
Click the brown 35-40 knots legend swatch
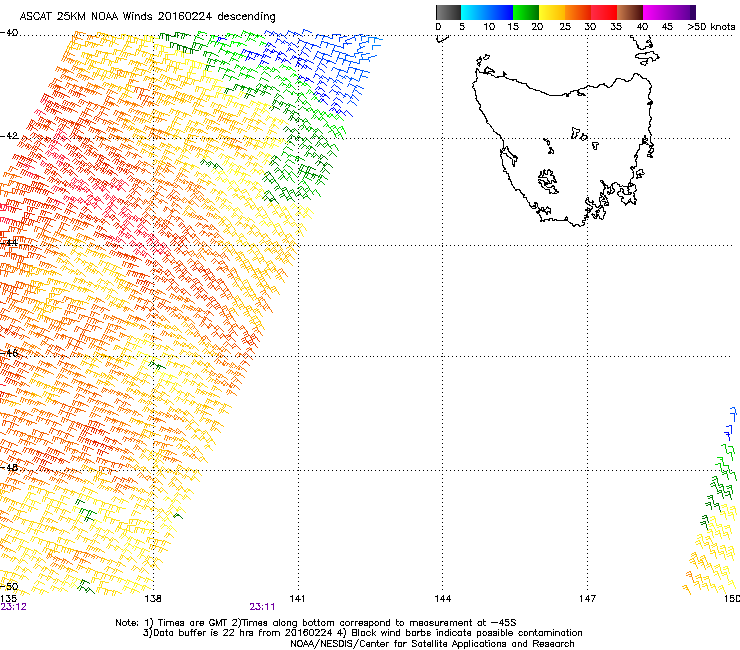630,12
